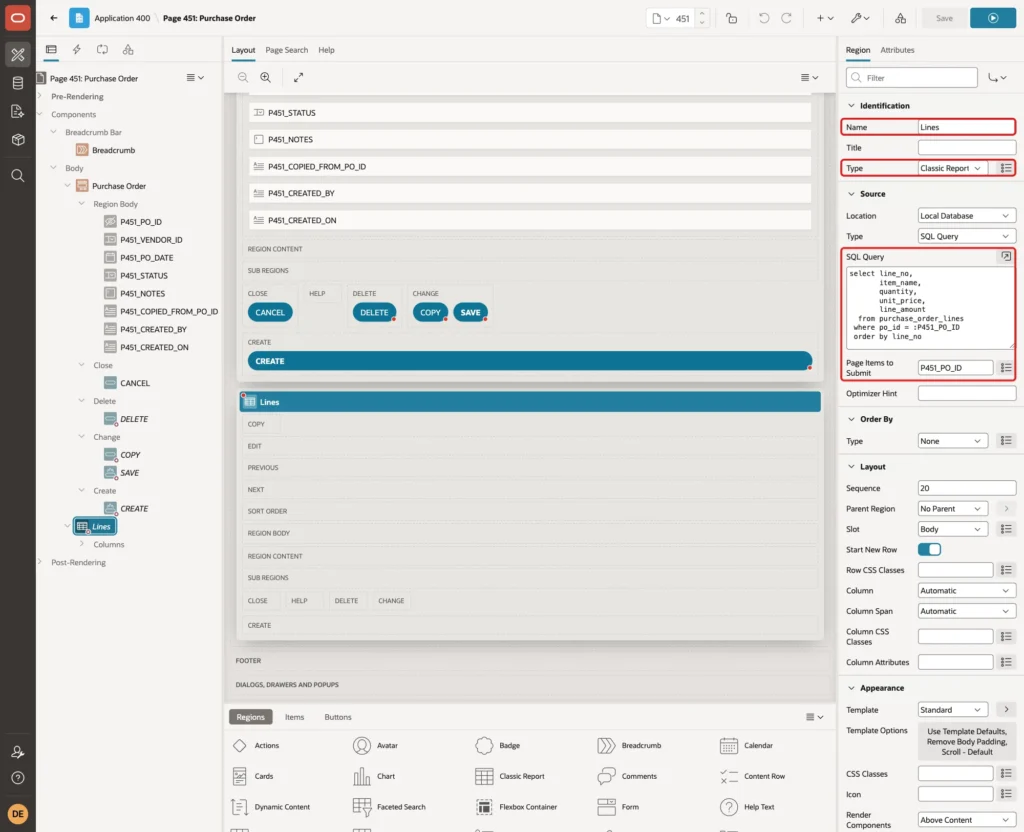Switch to the Attributes tab

click(897, 50)
